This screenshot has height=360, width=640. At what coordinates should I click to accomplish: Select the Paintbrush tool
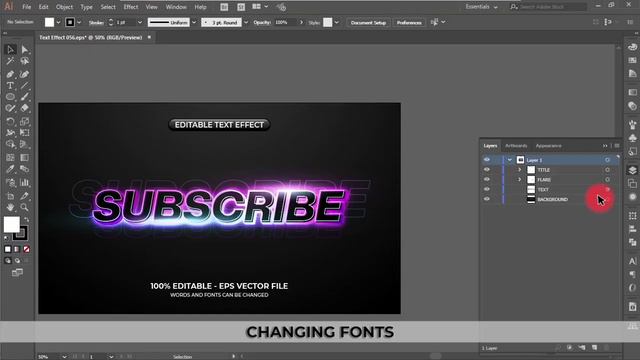coord(24,97)
